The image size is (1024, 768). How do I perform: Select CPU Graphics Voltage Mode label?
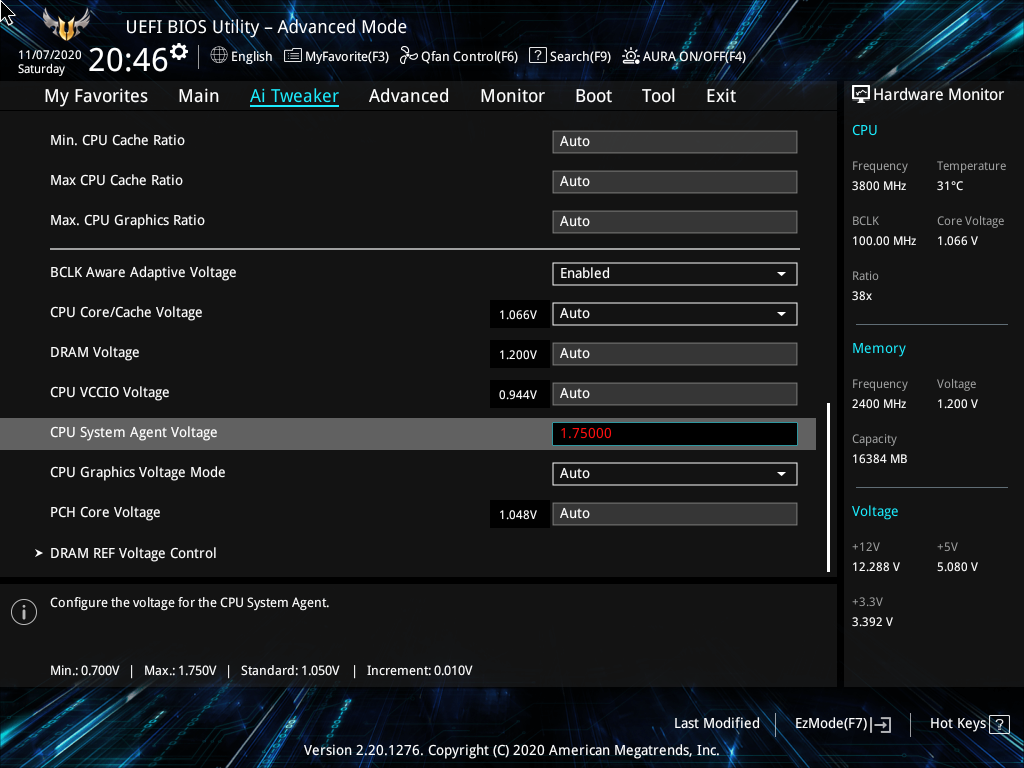138,472
